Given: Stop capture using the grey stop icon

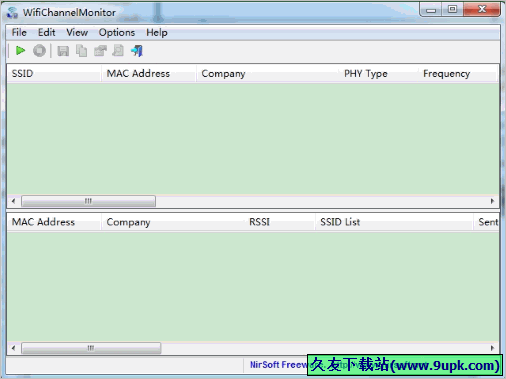Looking at the screenshot, I should (39, 51).
